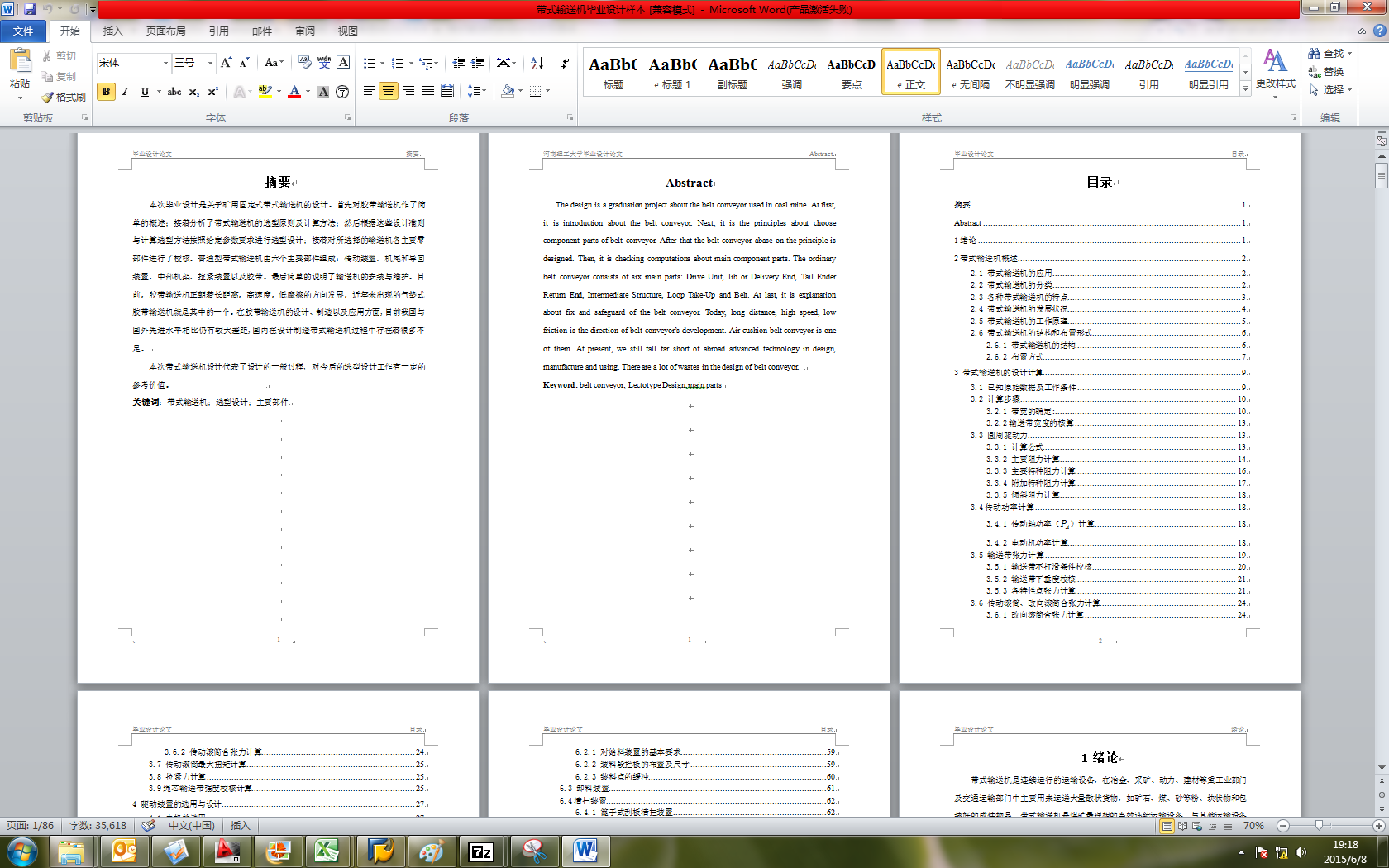Open the Select (选择) dropdown
Viewport: 1389px width, 868px height.
(1331, 90)
